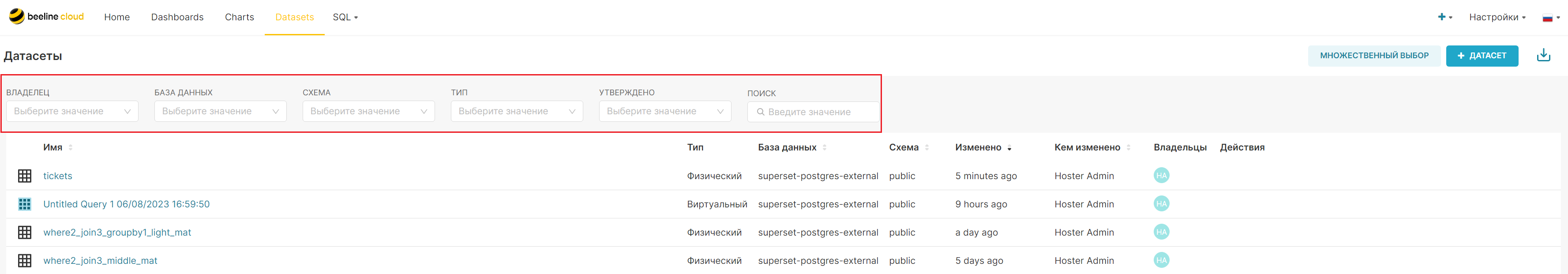This screenshot has width=1568, height=274.
Task: Go to the Dashboards tab
Action: 177,17
